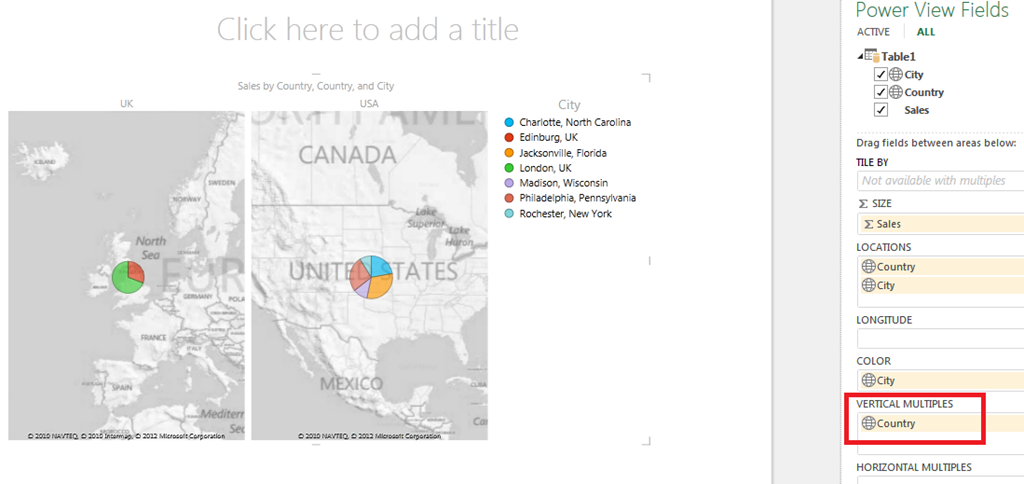Click globe icon next to City field
1024x484 pixels.
pos(896,74)
